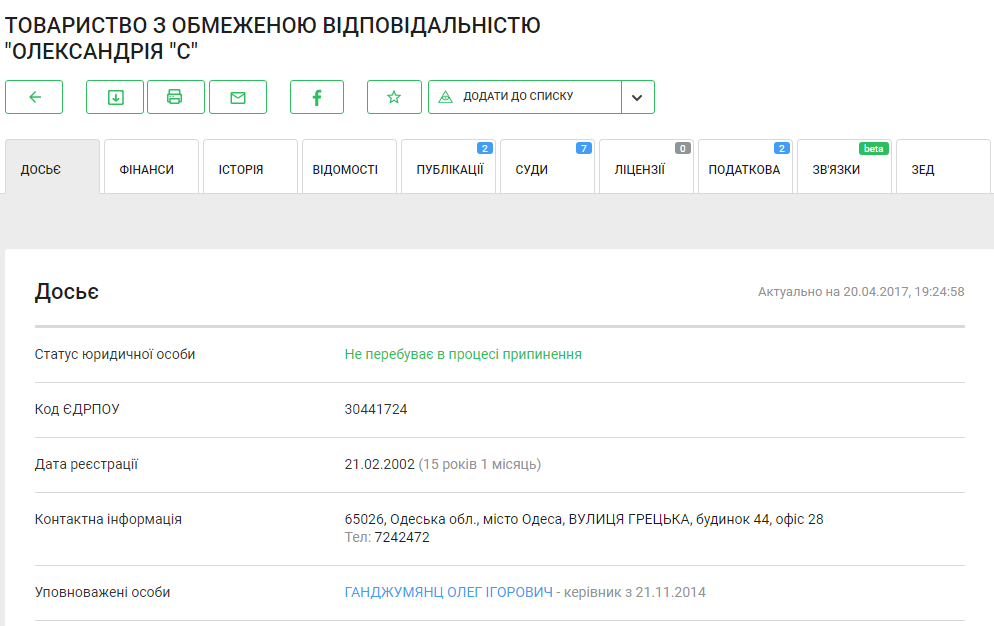The width and height of the screenshot is (994, 626).
Task: Open the Історія tab
Action: [x=241, y=169]
